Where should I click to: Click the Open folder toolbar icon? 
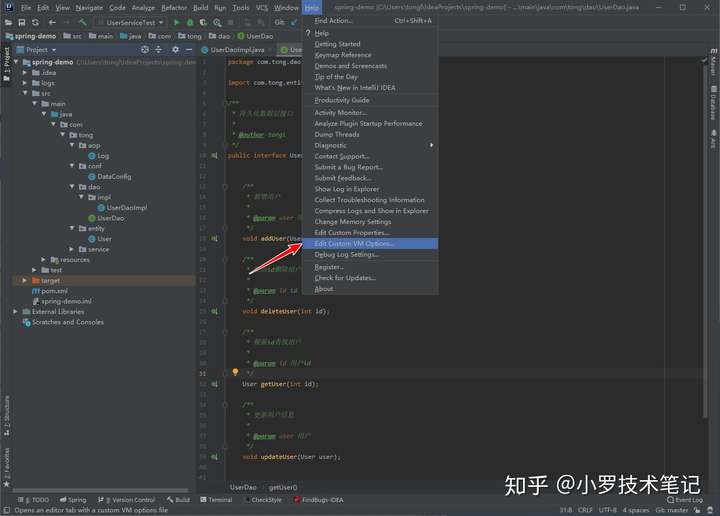[8, 22]
